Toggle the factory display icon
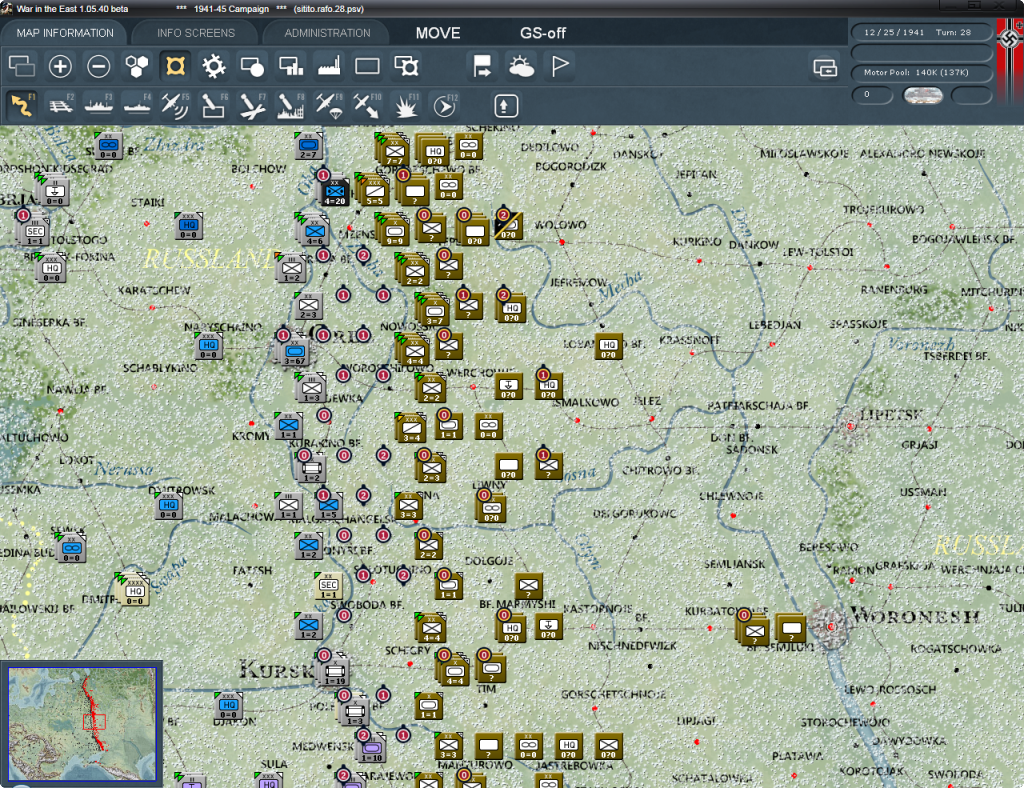The width and height of the screenshot is (1024, 788). 329,66
